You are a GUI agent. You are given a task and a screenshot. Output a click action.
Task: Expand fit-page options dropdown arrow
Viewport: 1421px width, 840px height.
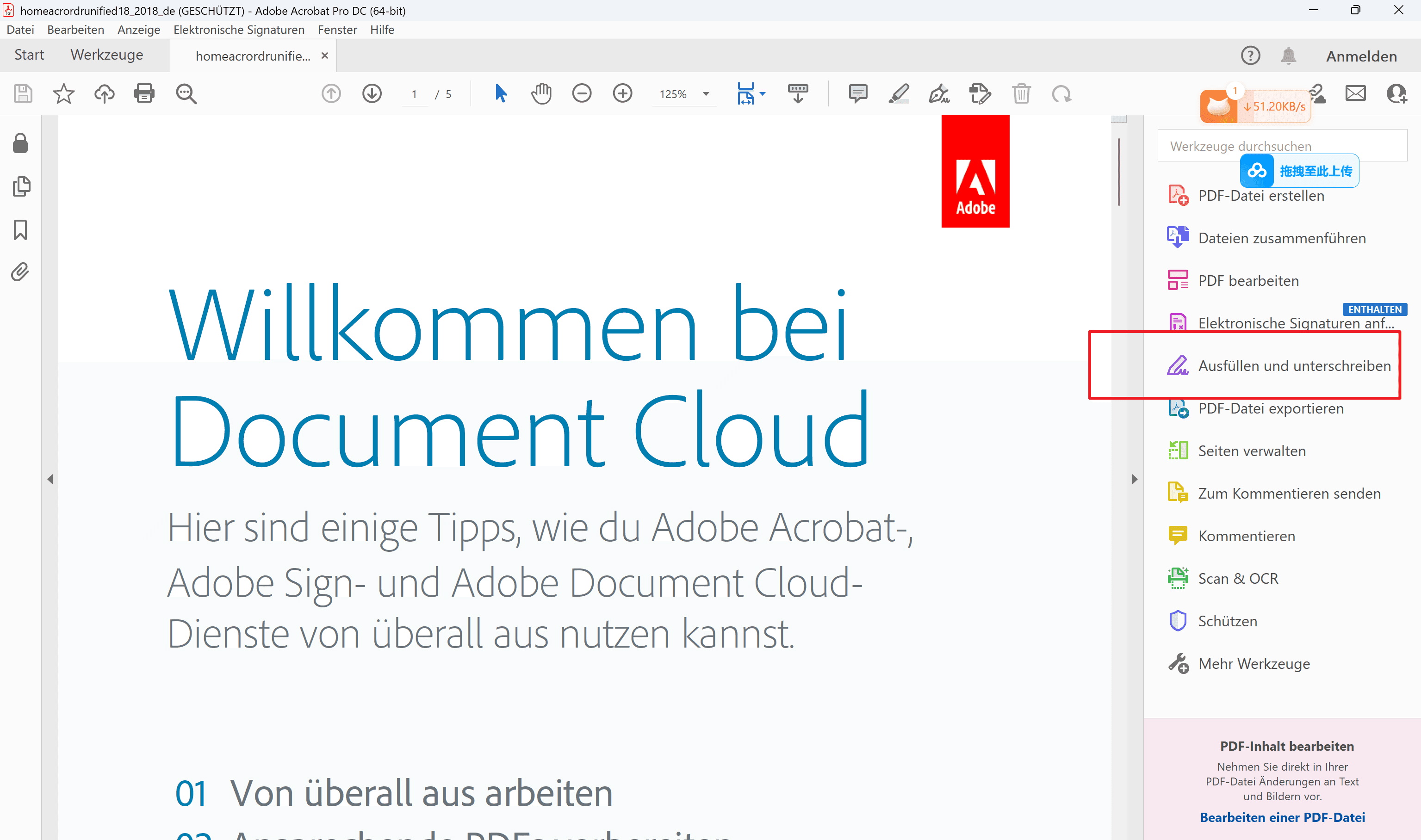pos(763,94)
